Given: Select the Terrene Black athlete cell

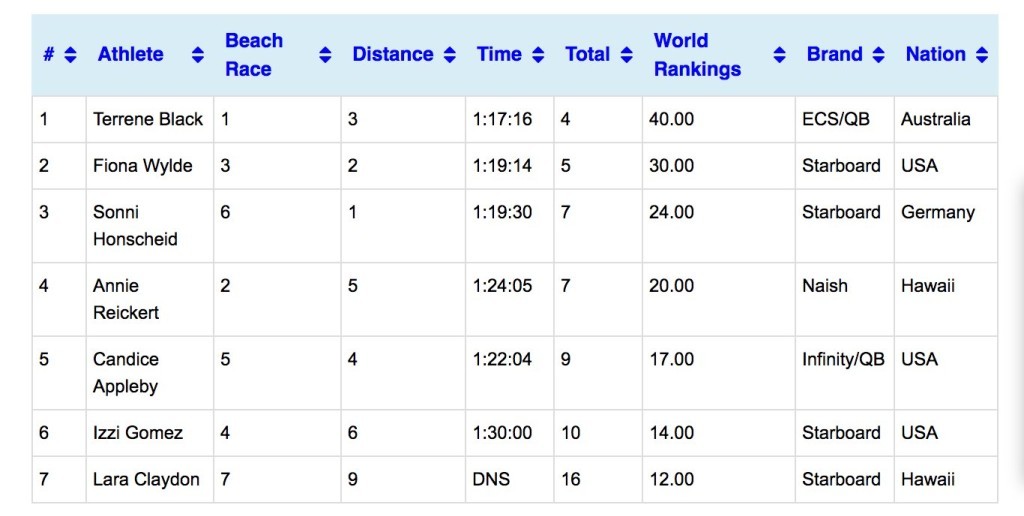Looking at the screenshot, I should click(x=148, y=119).
